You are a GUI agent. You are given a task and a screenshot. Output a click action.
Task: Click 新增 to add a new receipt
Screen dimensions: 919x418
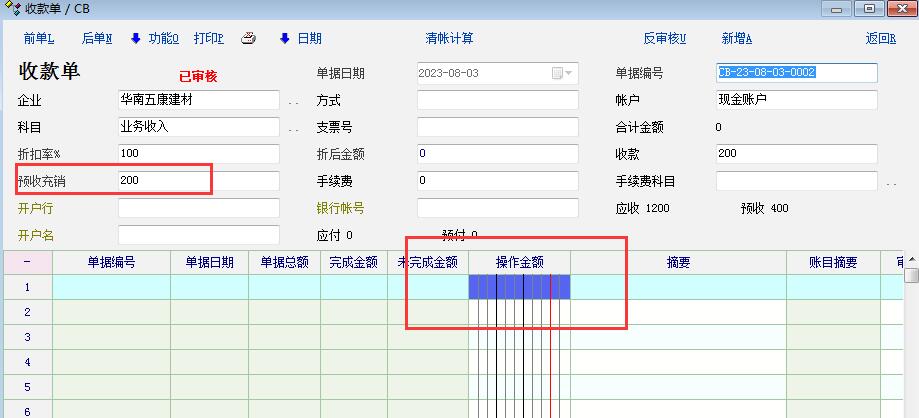click(736, 39)
